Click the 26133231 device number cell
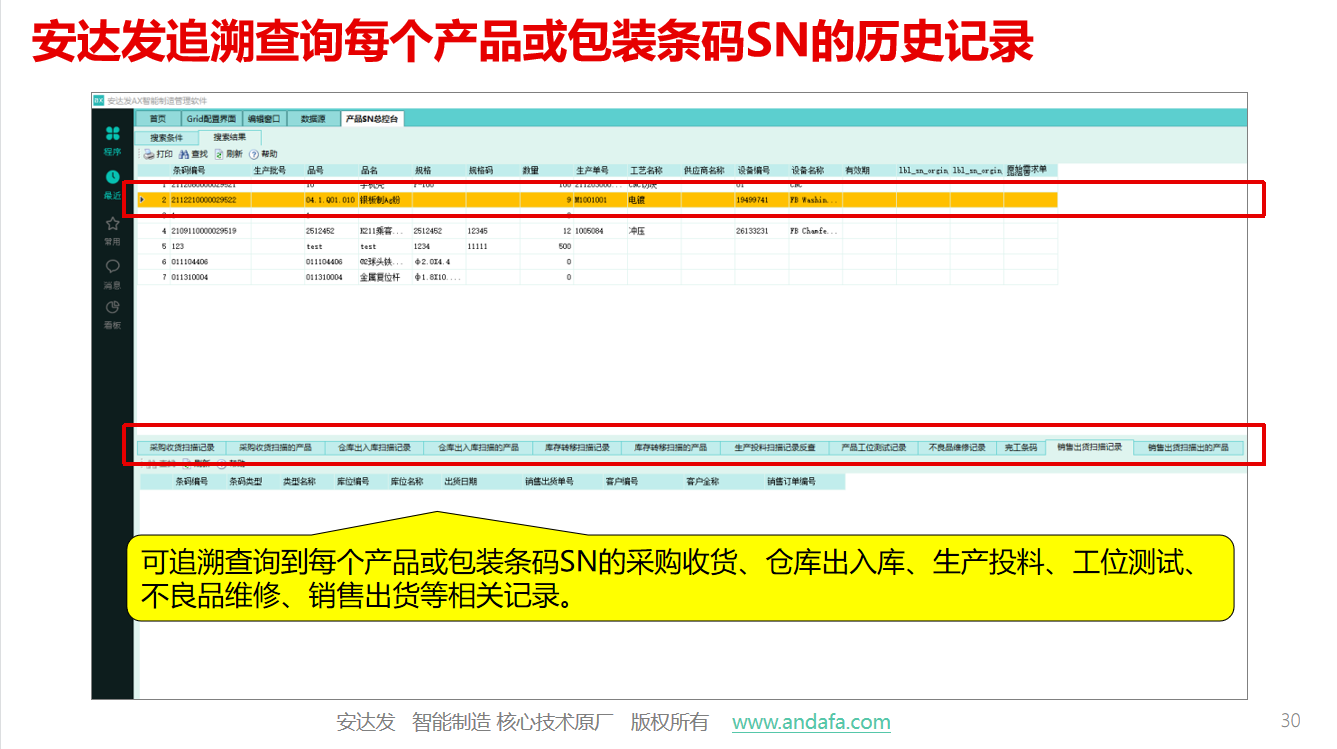Screen dimensions: 1337x749 (762, 231)
